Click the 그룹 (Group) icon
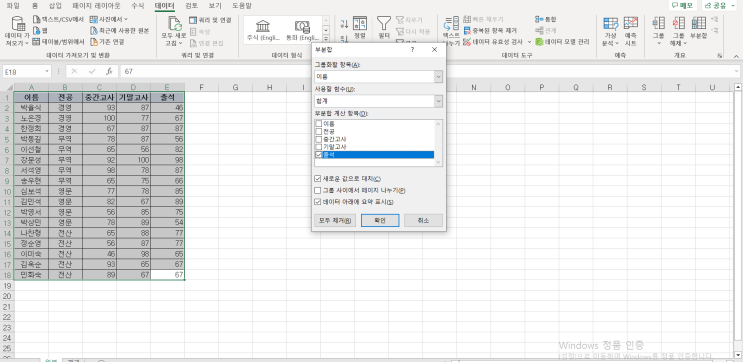This screenshot has width=743, height=362. pos(659,23)
